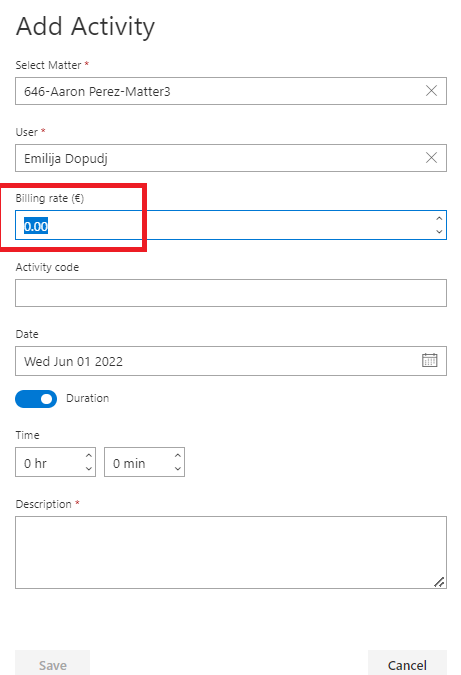Open the User combo box

231,158
